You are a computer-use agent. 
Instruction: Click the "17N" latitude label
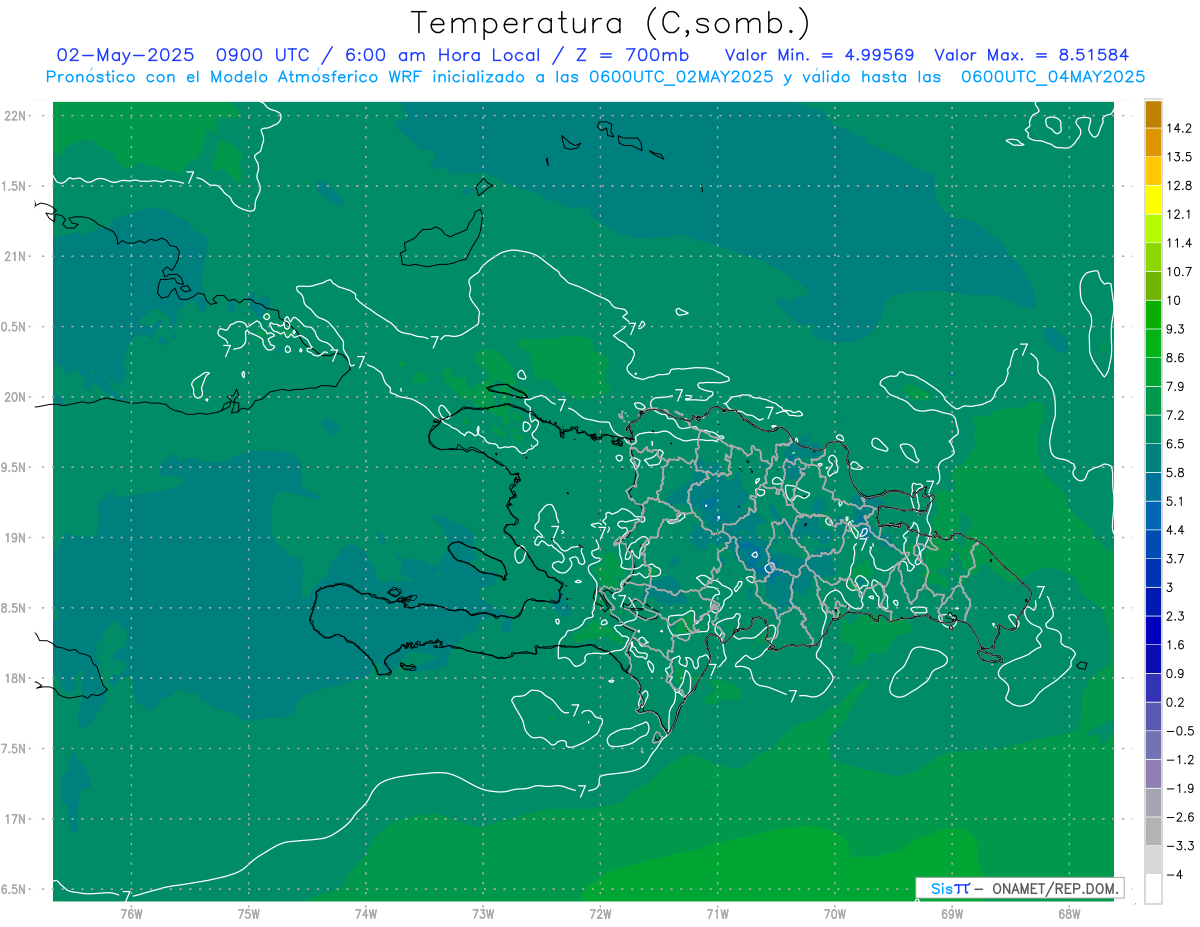click(15, 819)
